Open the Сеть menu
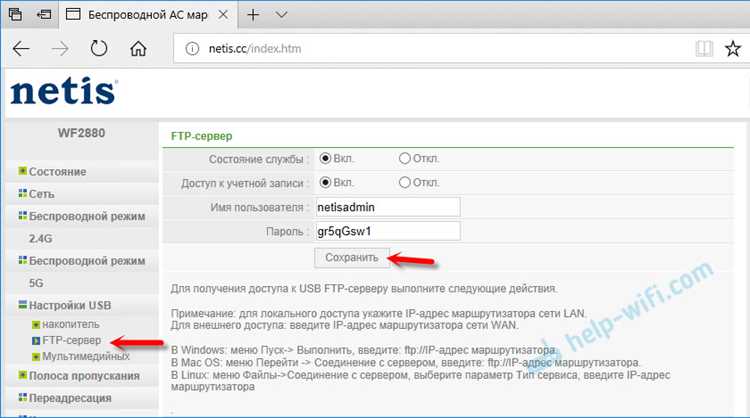This screenshot has width=750, height=418. tap(42, 194)
